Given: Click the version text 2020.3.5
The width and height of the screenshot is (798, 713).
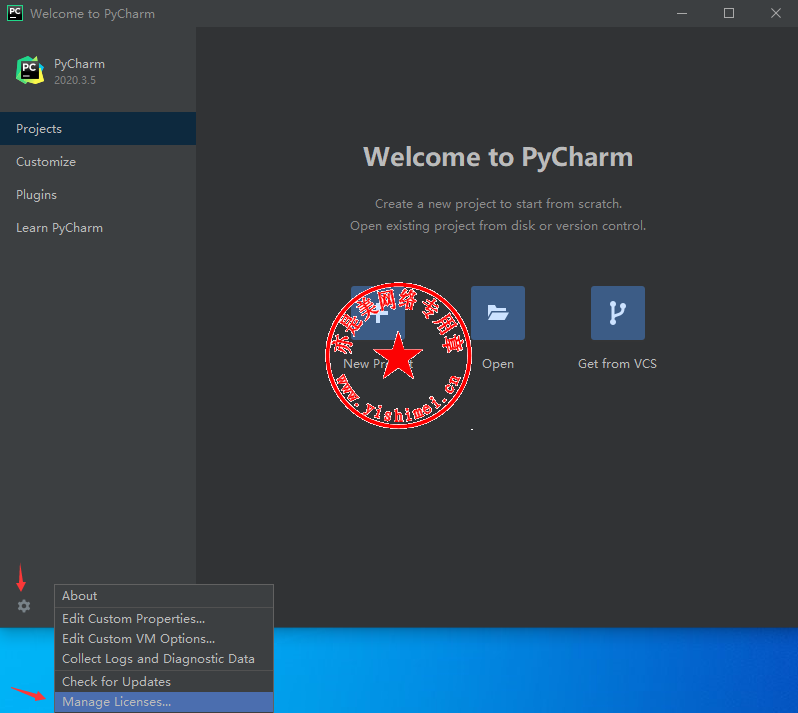Looking at the screenshot, I should 75,80.
